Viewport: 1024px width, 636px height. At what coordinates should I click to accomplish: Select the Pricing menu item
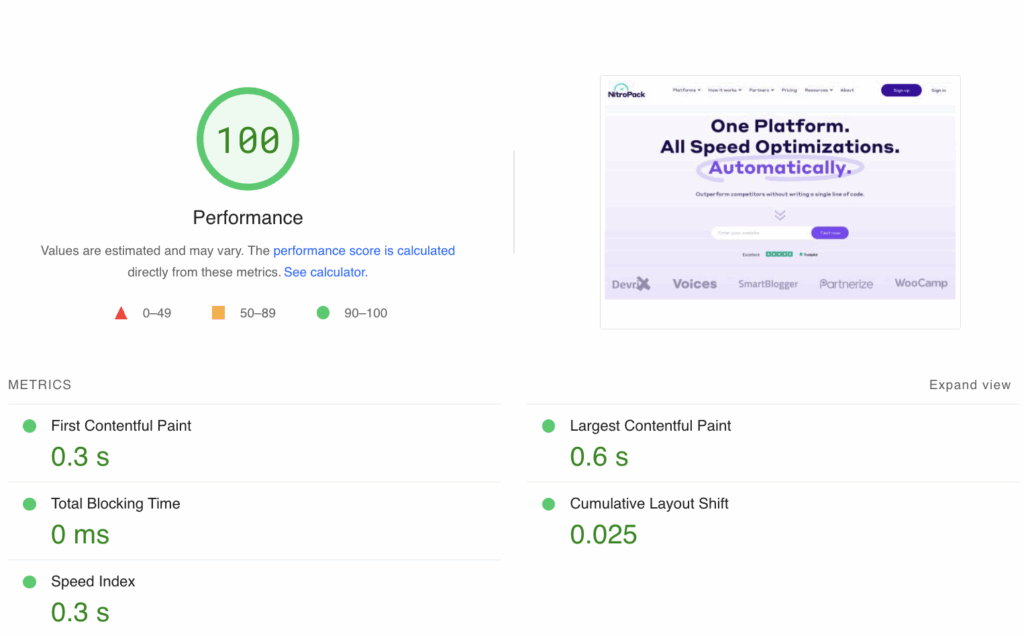pyautogui.click(x=789, y=90)
